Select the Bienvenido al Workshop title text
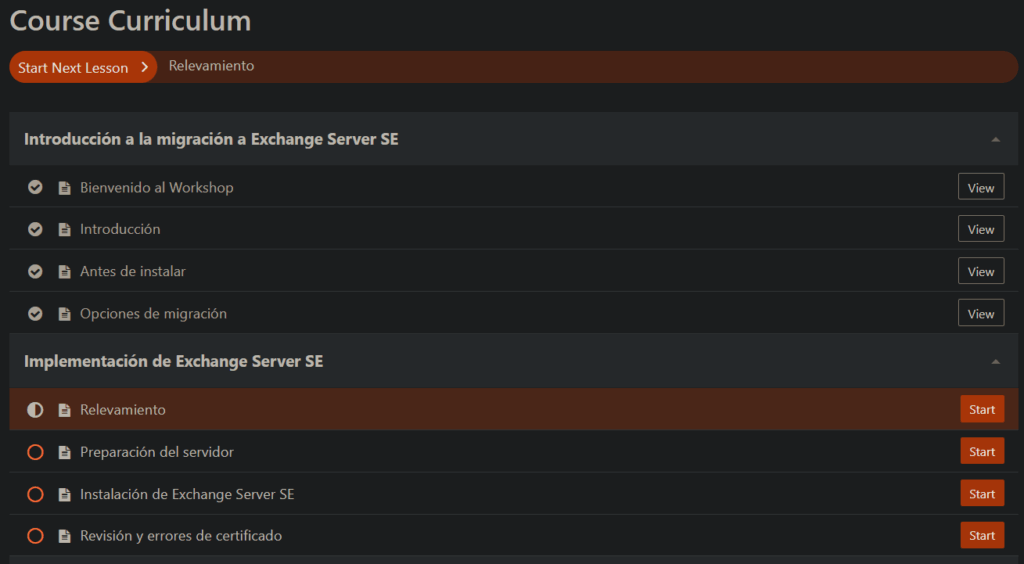 157,187
